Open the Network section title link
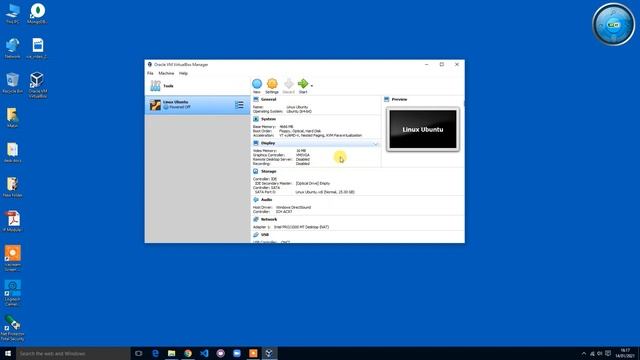The width and height of the screenshot is (640, 360). [269, 219]
